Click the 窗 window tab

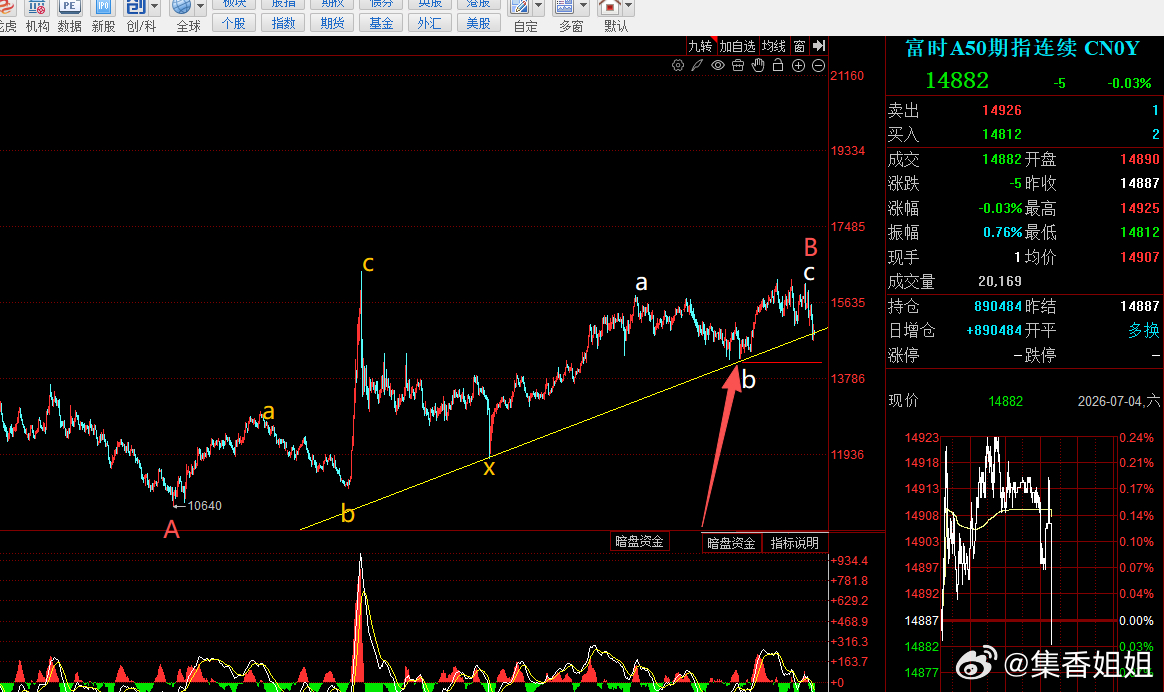click(x=800, y=46)
